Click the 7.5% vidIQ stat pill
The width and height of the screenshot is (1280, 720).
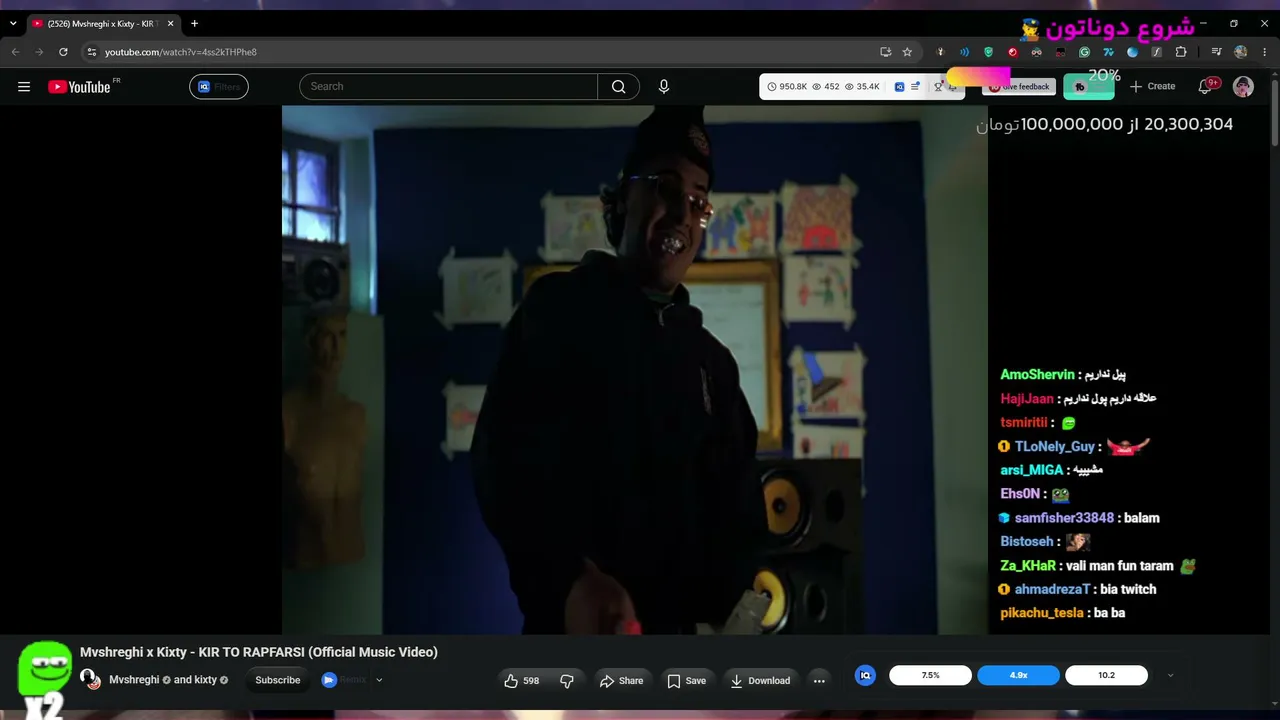(x=930, y=676)
